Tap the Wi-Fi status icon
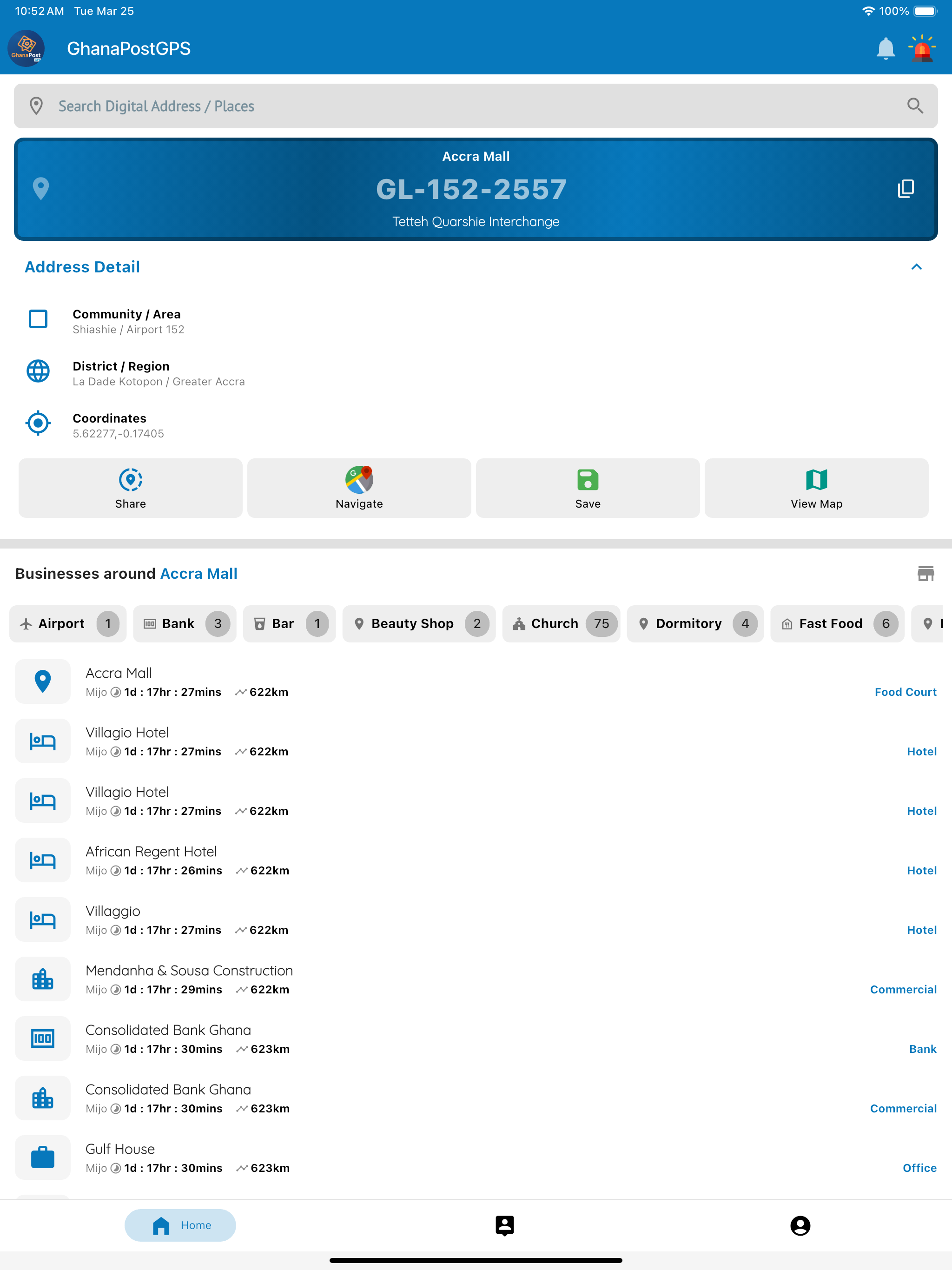The width and height of the screenshot is (952, 1270). point(868,11)
